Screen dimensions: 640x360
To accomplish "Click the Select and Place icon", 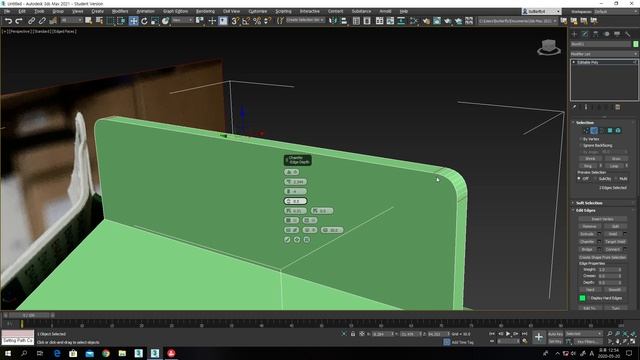I will (x=165, y=20).
